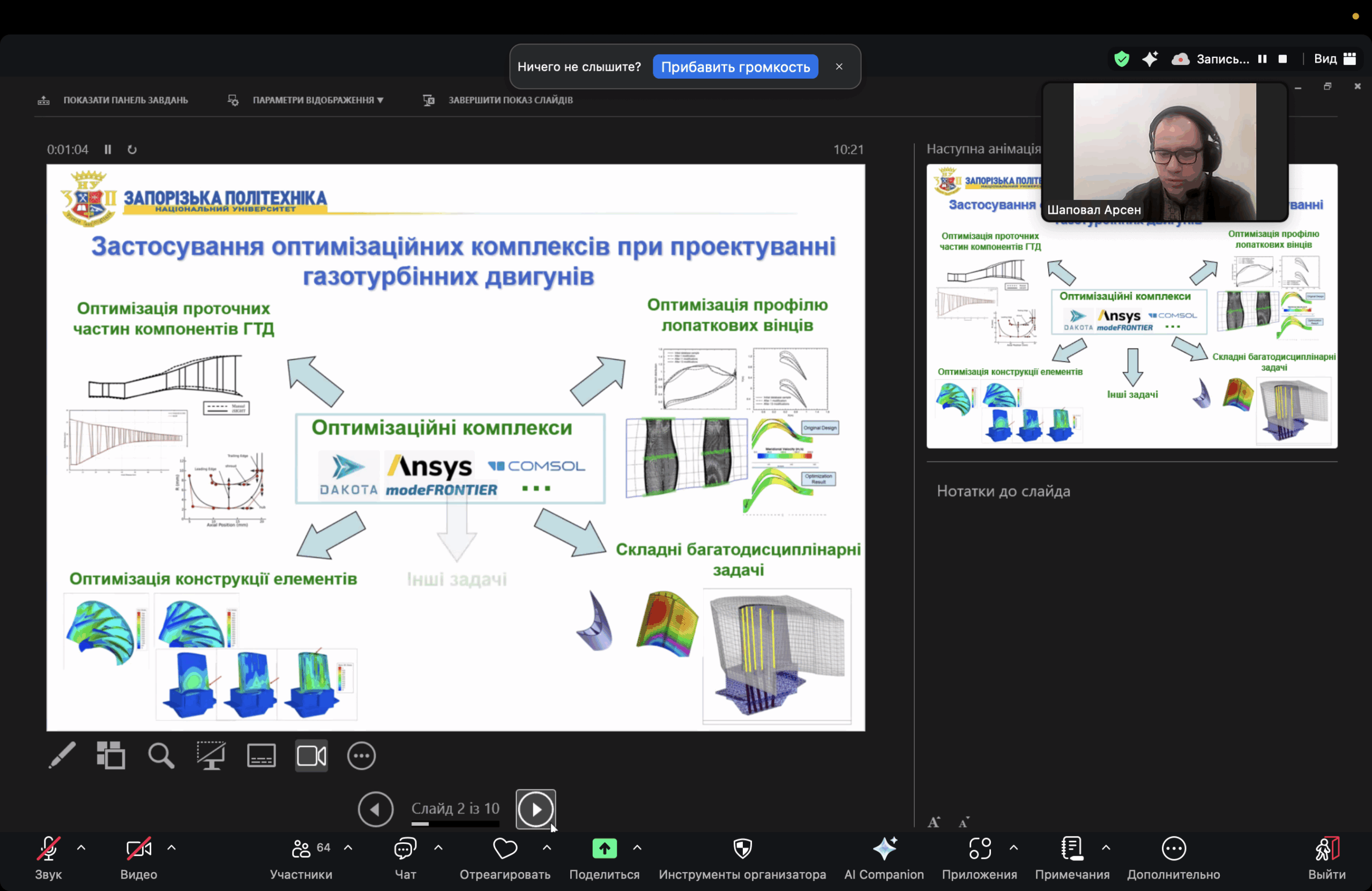Click the Прибавить громкость button
Image resolution: width=1372 pixels, height=891 pixels.
click(x=735, y=67)
